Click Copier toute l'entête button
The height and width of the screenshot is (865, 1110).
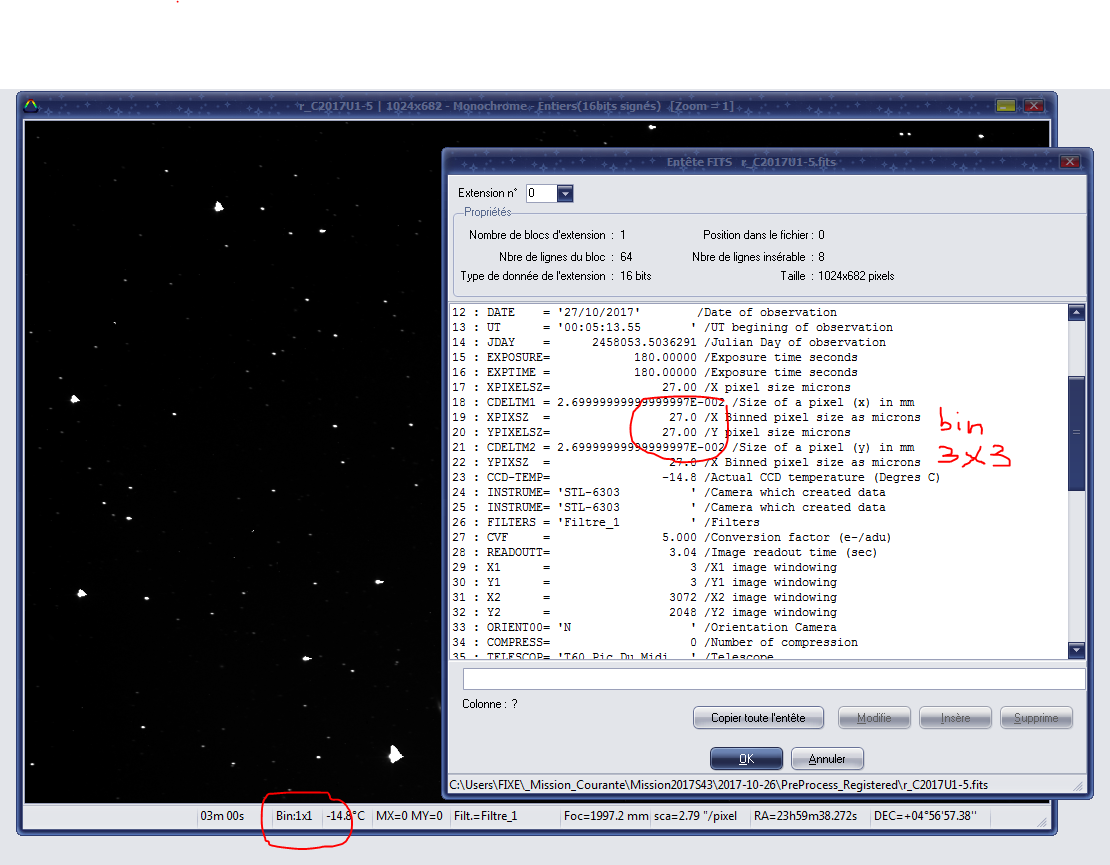(x=759, y=718)
